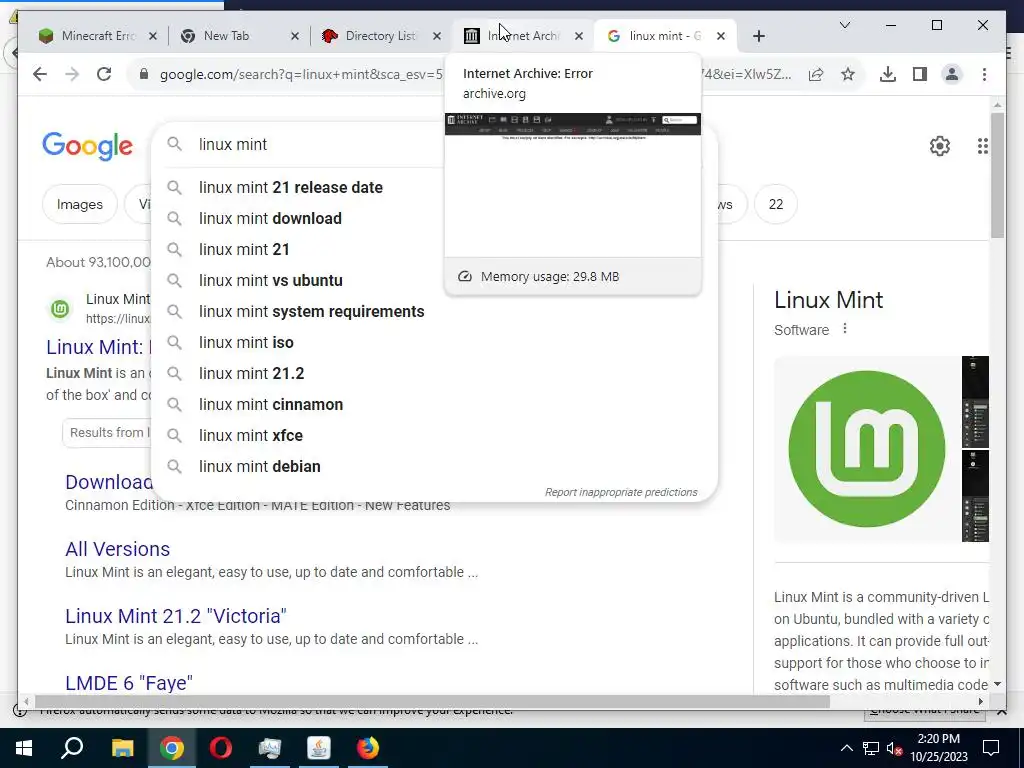
Task: Open the Java app on taskbar
Action: tap(319, 748)
